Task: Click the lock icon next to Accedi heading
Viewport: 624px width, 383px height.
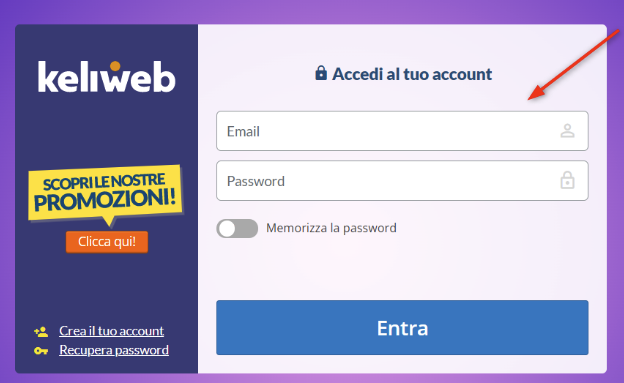Action: [321, 73]
